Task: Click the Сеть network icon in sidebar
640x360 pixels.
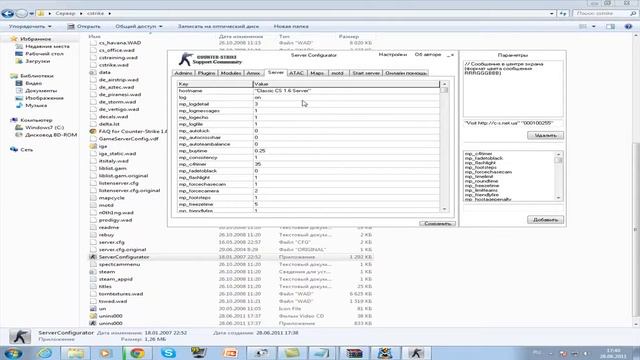Action: coord(14,150)
